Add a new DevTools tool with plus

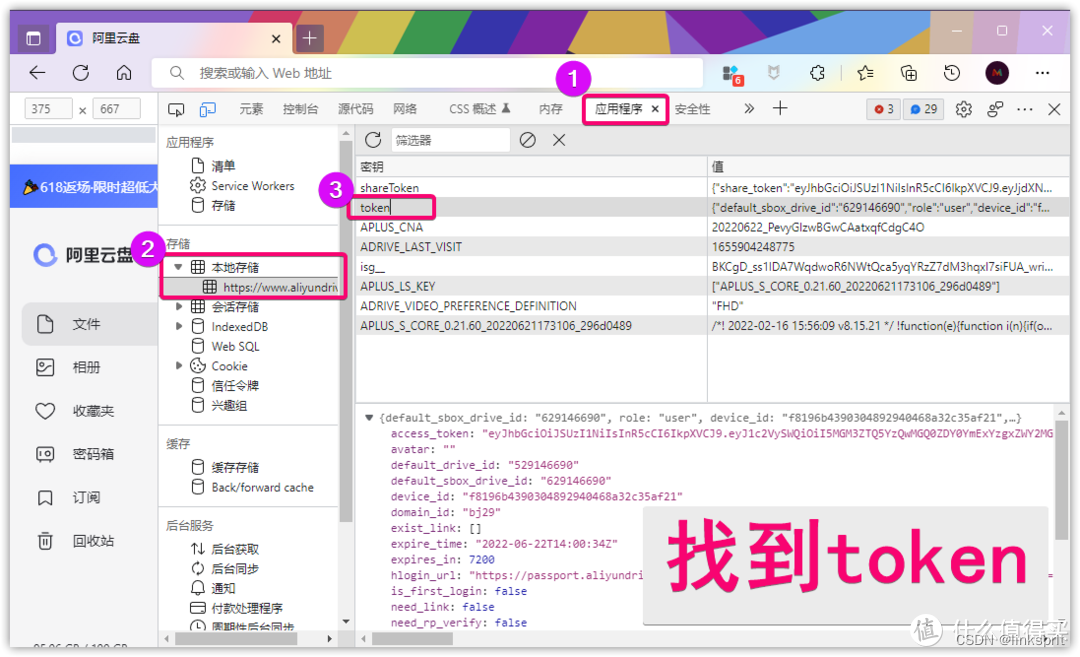tap(780, 108)
